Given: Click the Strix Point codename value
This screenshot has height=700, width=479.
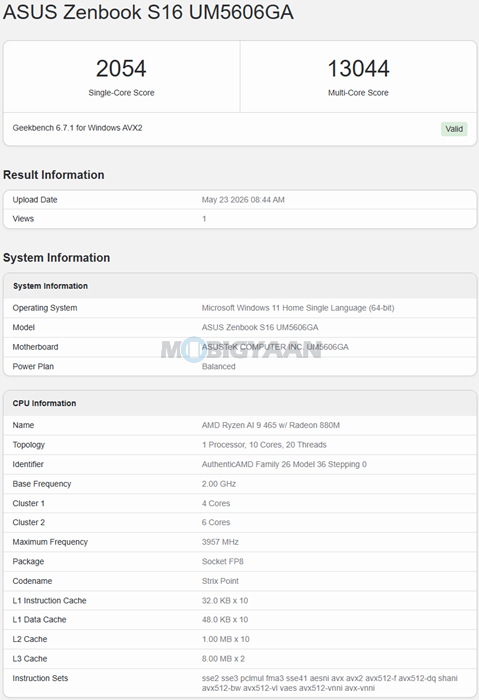Looking at the screenshot, I should [x=220, y=581].
